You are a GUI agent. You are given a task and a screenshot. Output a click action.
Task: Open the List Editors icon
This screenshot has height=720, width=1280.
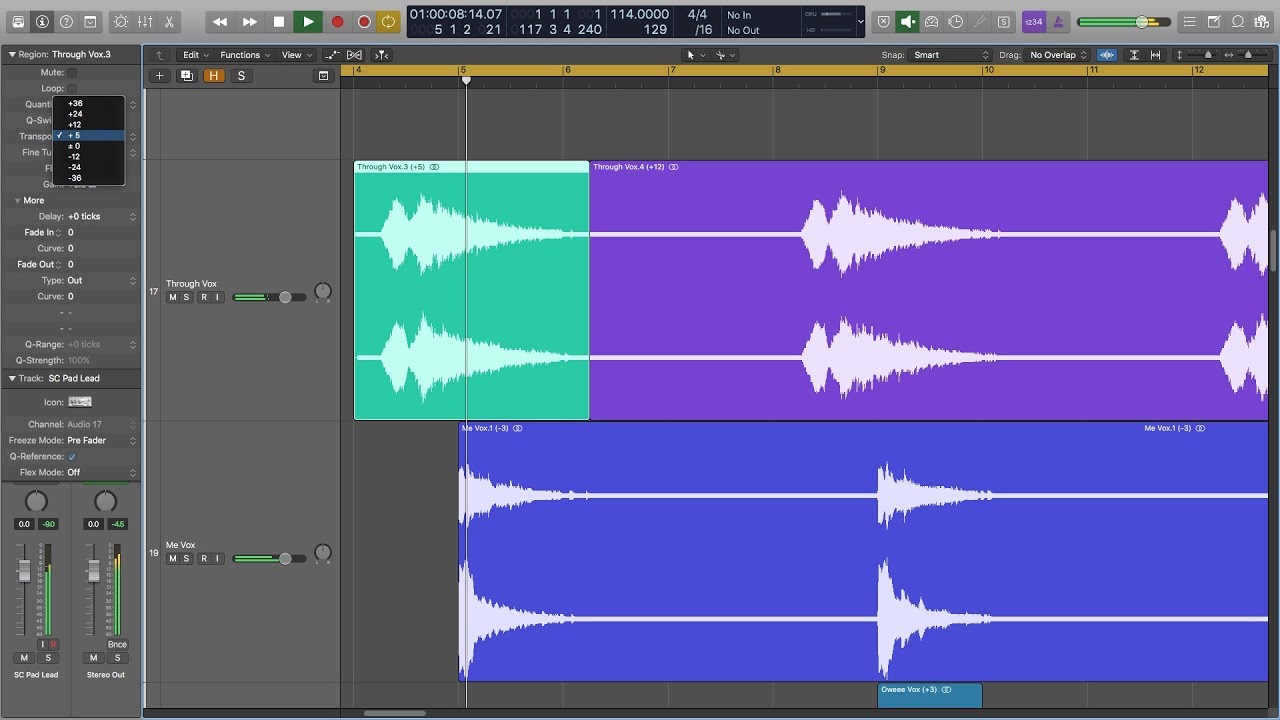1189,21
